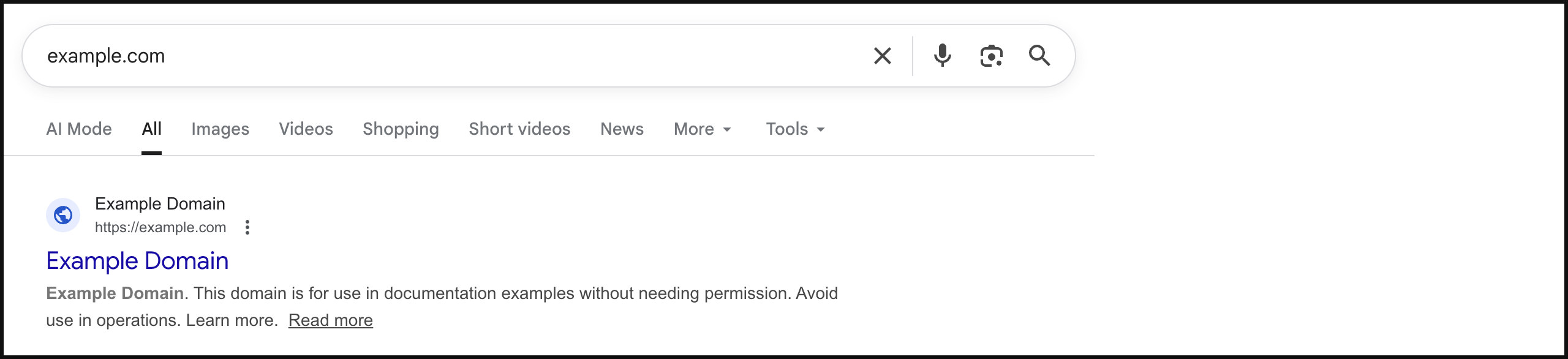The width and height of the screenshot is (1568, 359).
Task: Click the Read more link
Action: 330,320
